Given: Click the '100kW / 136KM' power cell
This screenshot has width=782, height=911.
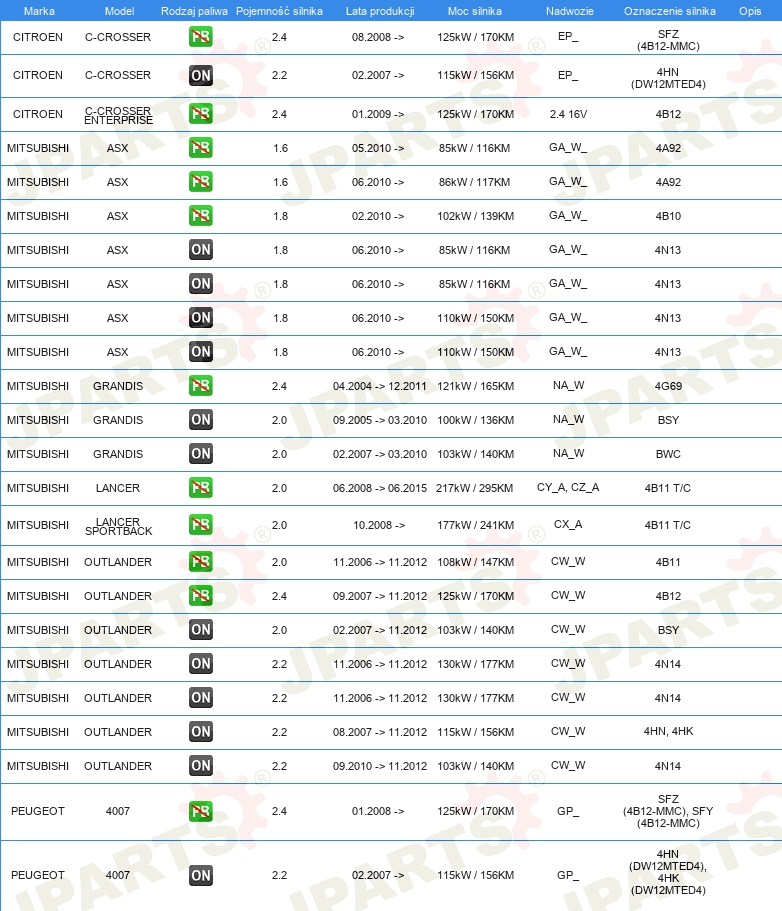Looking at the screenshot, I should (x=475, y=420).
